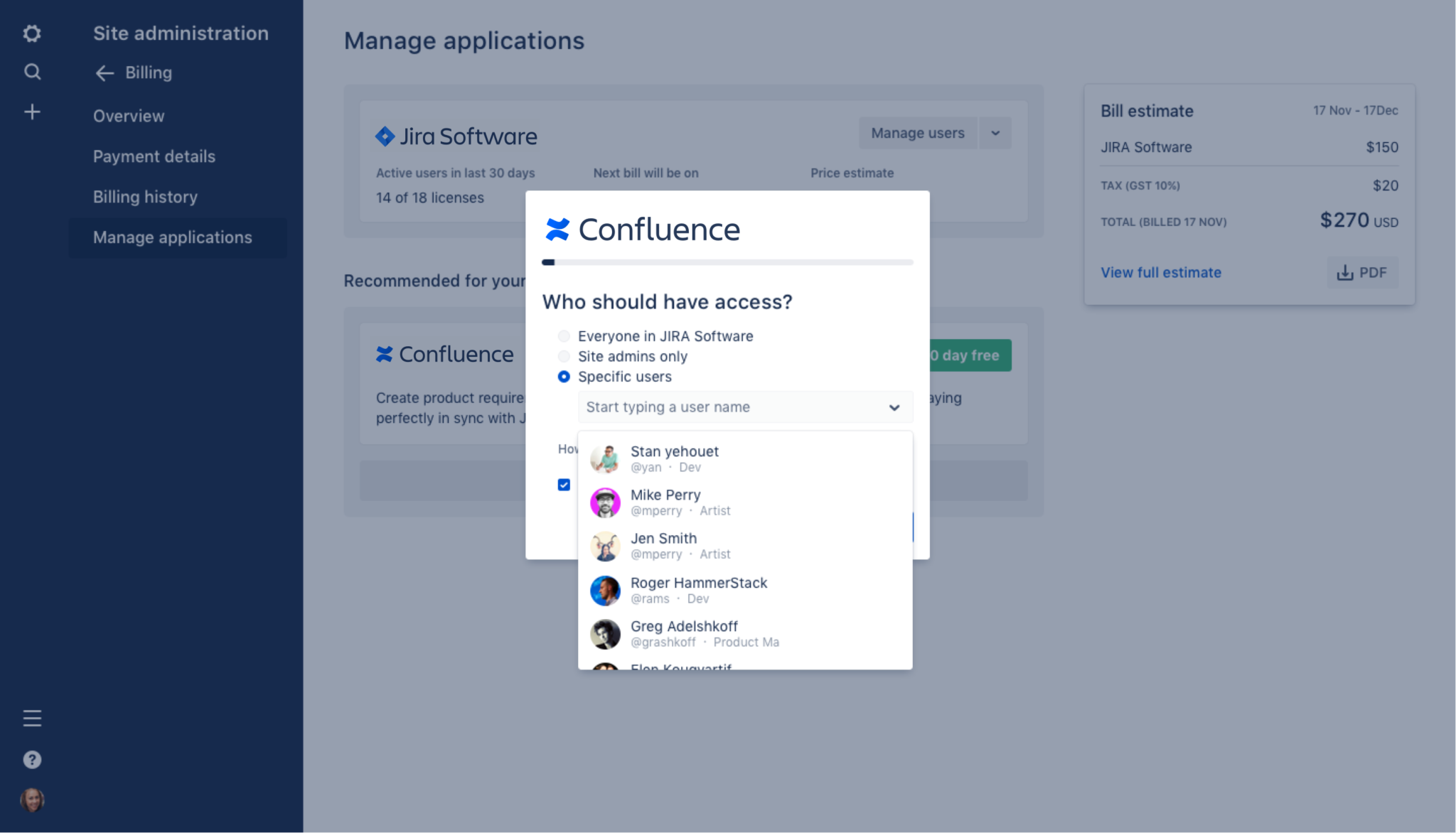The height and width of the screenshot is (833, 1456).
Task: Click the plus create icon
Action: 32,112
